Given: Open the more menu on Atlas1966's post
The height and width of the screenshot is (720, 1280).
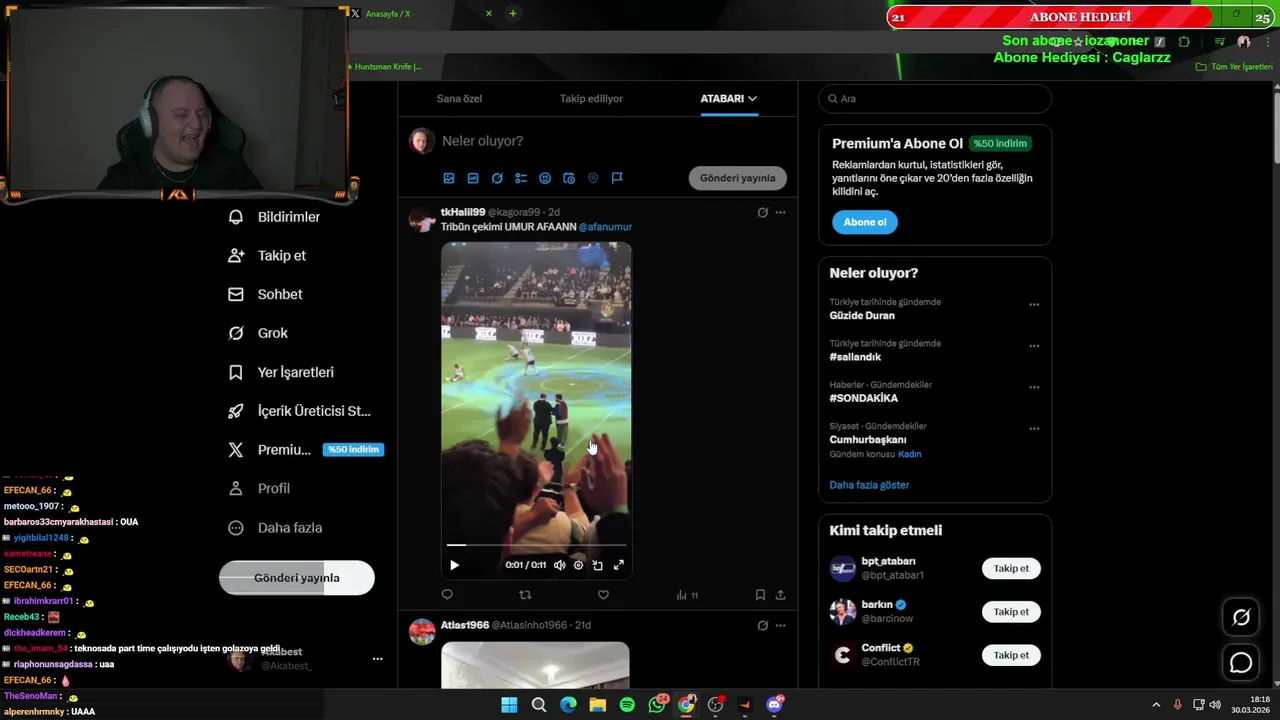Looking at the screenshot, I should 781,626.
